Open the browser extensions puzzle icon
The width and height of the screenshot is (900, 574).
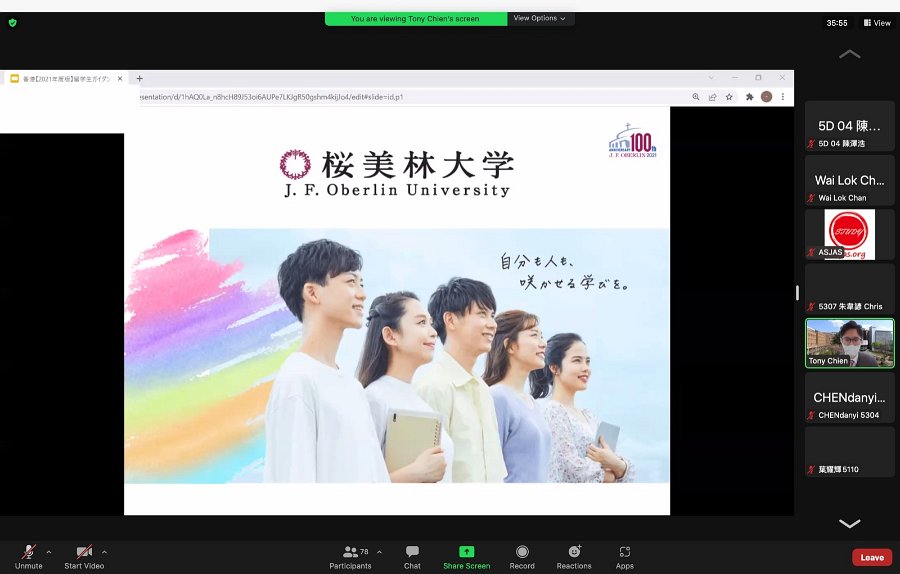[749, 97]
